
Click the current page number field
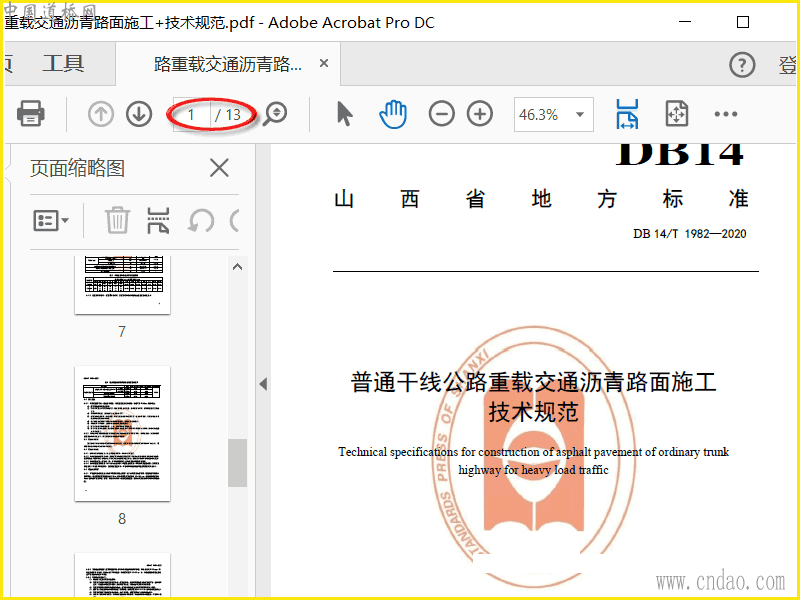pyautogui.click(x=192, y=115)
